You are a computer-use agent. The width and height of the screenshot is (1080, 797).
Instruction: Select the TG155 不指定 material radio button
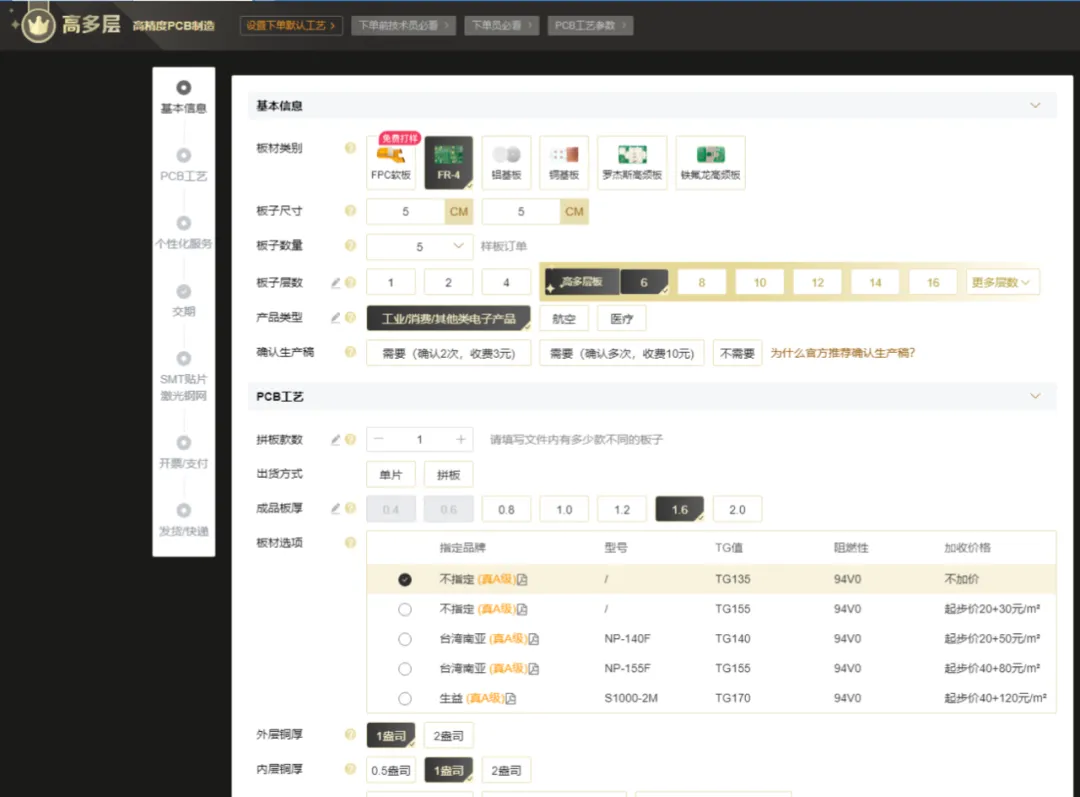[405, 609]
